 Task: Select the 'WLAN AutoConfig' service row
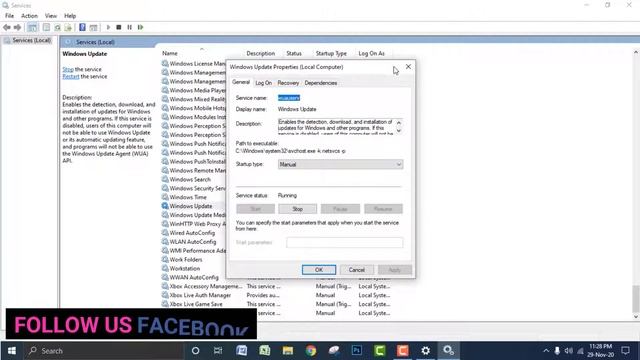[x=193, y=242]
